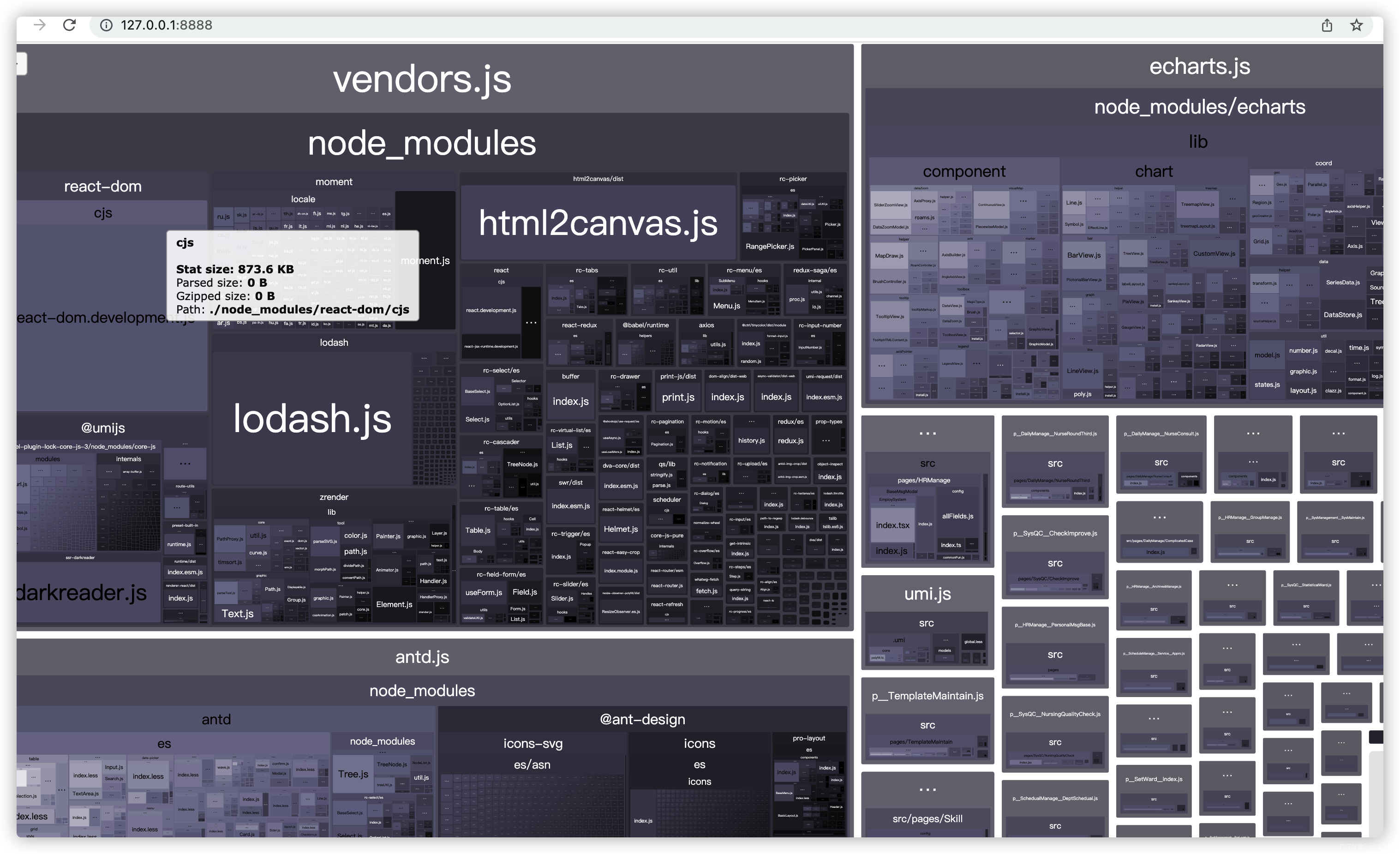
Task: Click the Field.js block
Action: [525, 592]
